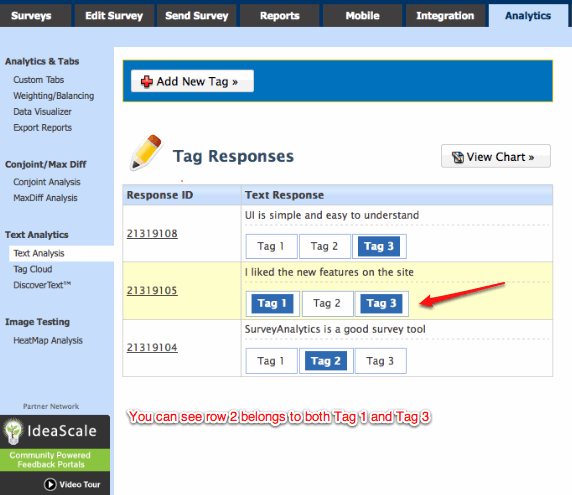
Task: Click the red plus icon on Add New Tag
Action: [x=147, y=81]
